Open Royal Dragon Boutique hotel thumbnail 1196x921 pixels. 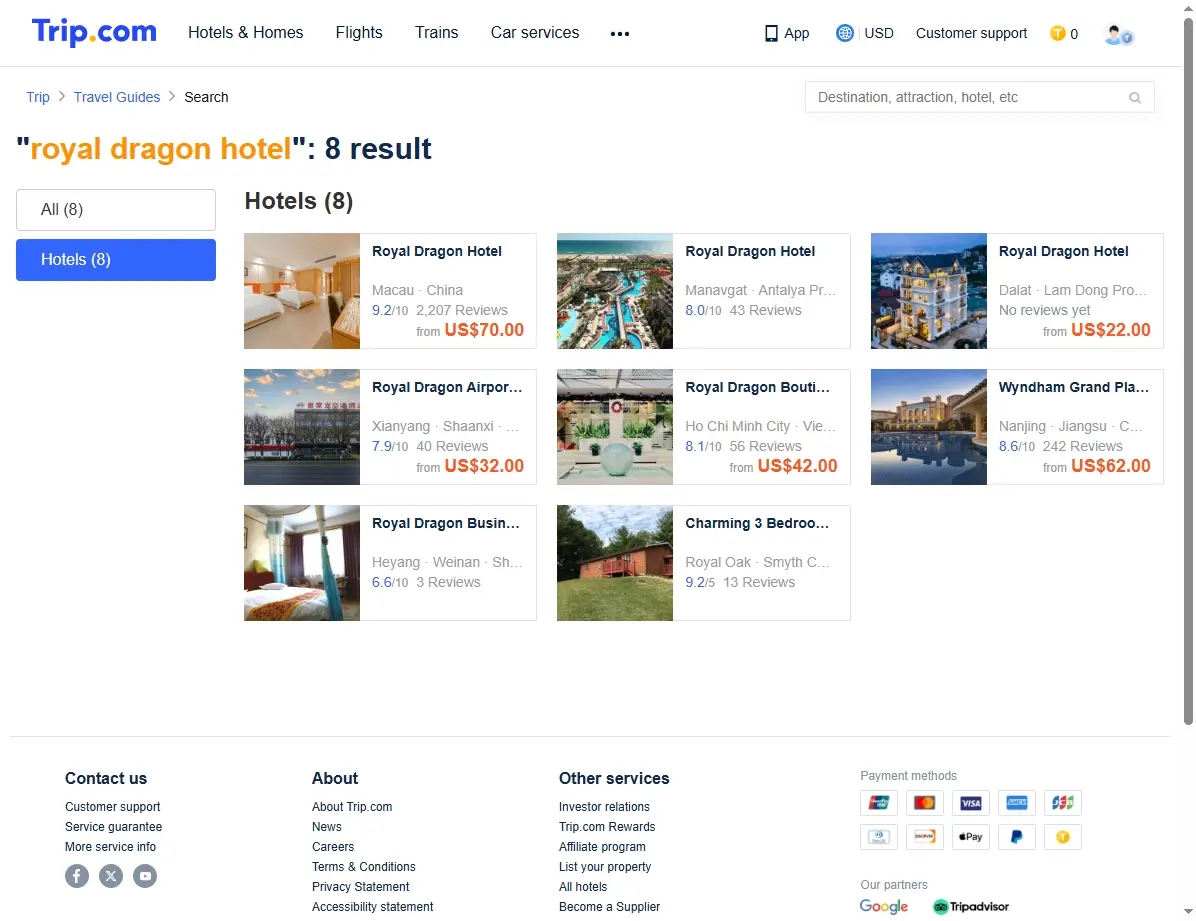[615, 427]
